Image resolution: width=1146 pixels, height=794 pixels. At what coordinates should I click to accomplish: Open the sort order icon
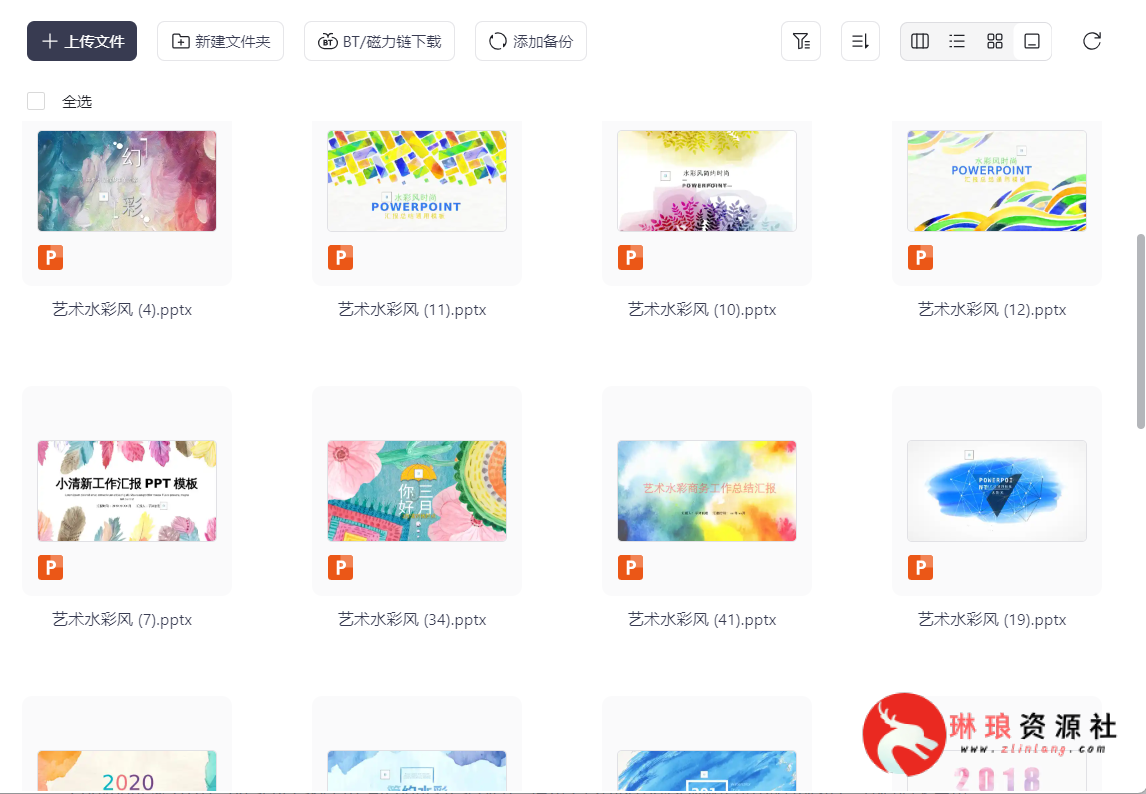click(x=860, y=41)
